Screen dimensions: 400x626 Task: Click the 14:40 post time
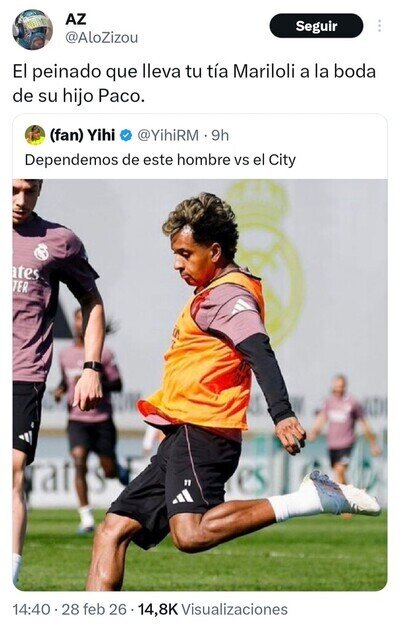point(32,610)
